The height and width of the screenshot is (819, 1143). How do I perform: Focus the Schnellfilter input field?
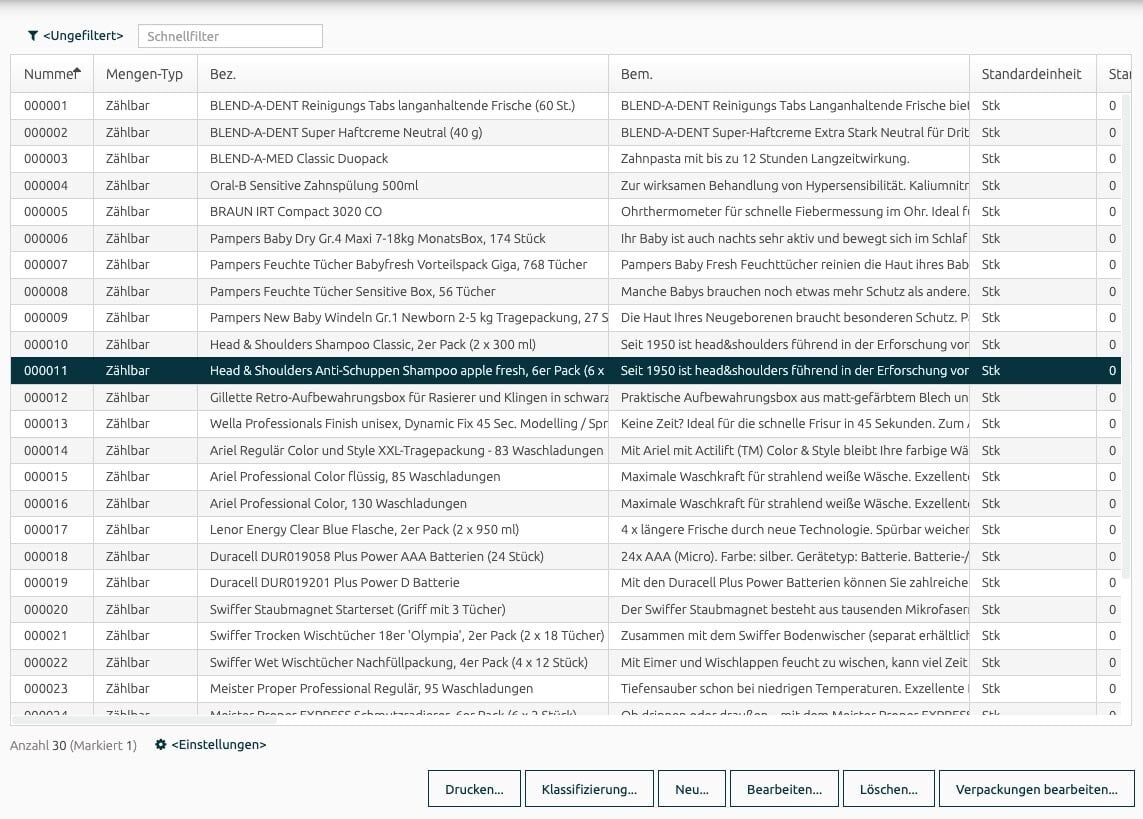coord(230,36)
